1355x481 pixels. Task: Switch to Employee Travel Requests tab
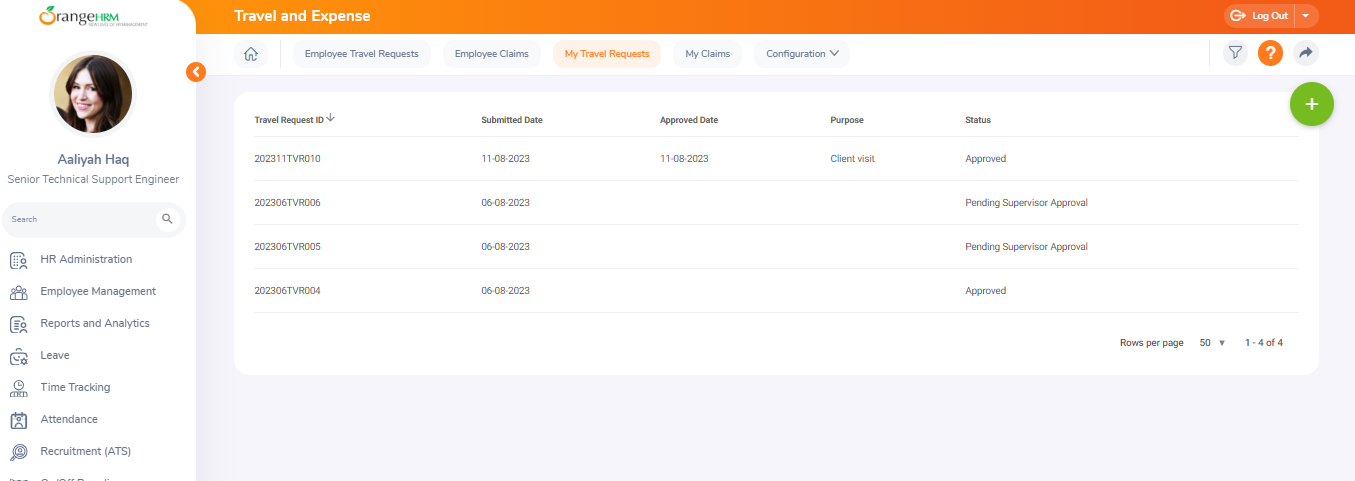362,54
